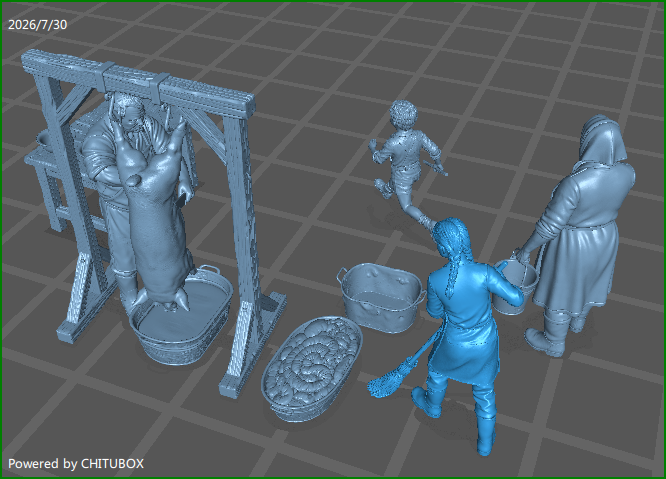This screenshot has width=666, height=479.
Task: Select the basket of coiled sausages
Action: (x=312, y=369)
